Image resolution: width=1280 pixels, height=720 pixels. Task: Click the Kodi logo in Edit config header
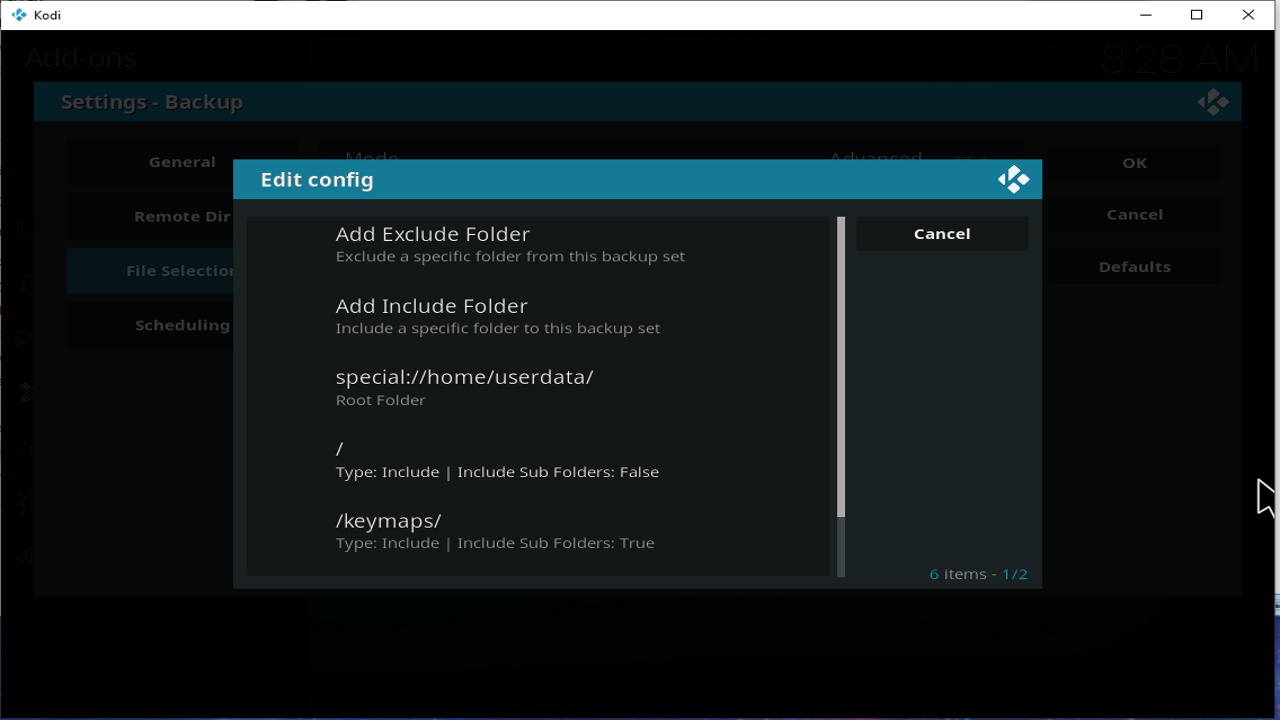[x=1013, y=180]
